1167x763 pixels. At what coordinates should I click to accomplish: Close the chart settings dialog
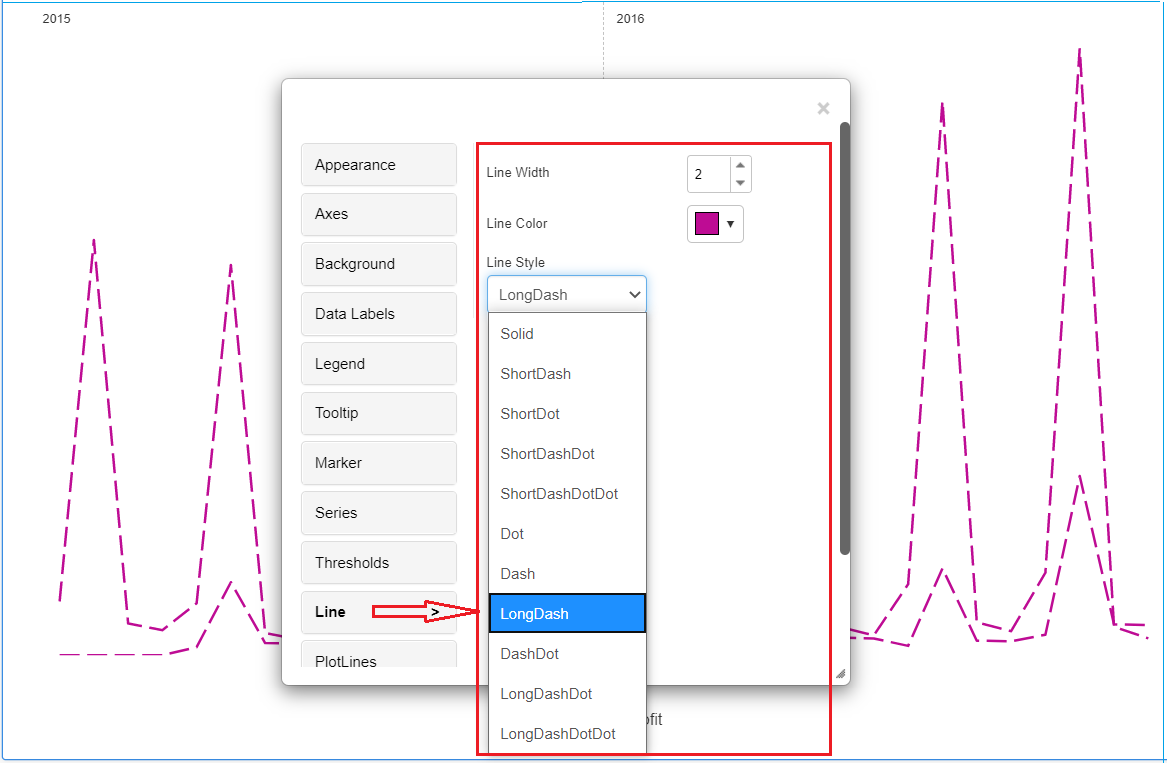(x=823, y=109)
